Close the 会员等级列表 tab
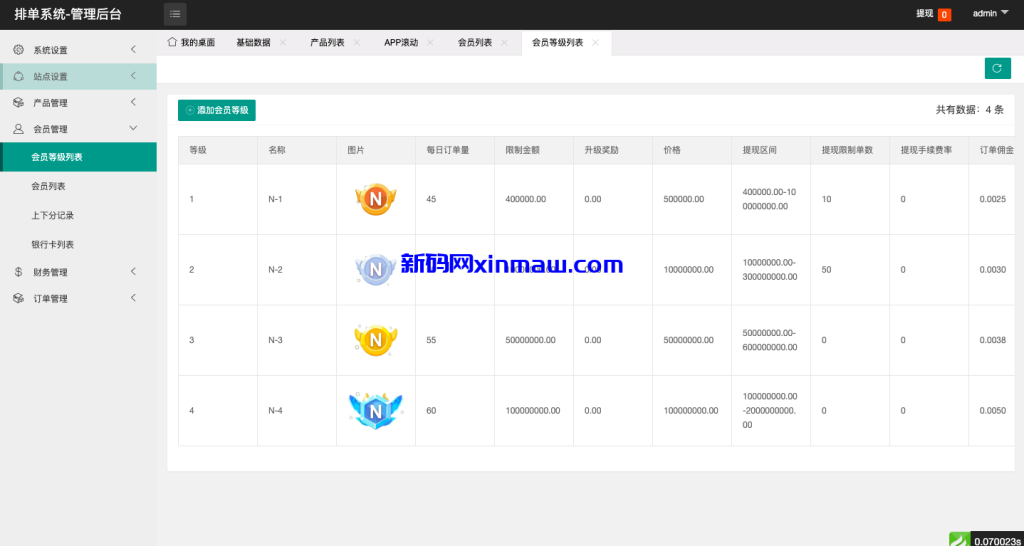This screenshot has height=546, width=1024. pyautogui.click(x=596, y=43)
